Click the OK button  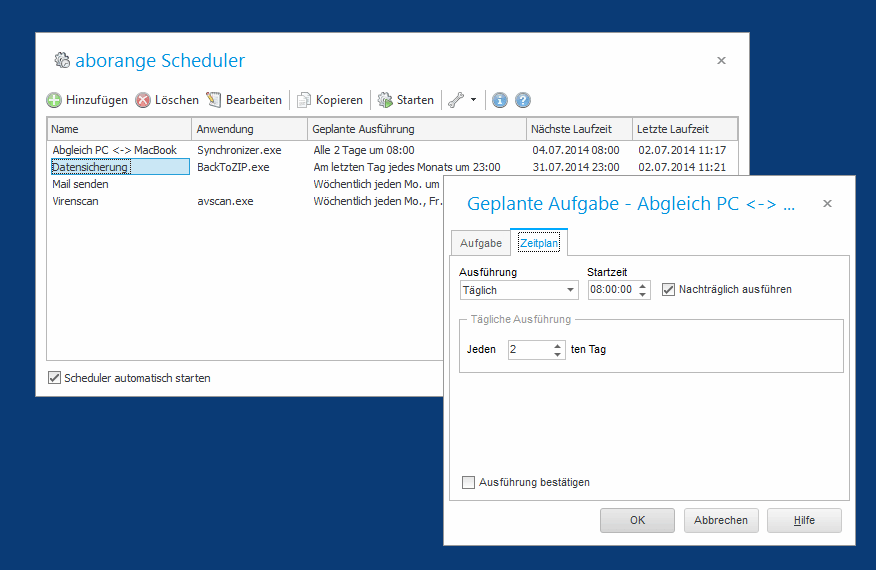click(x=637, y=520)
